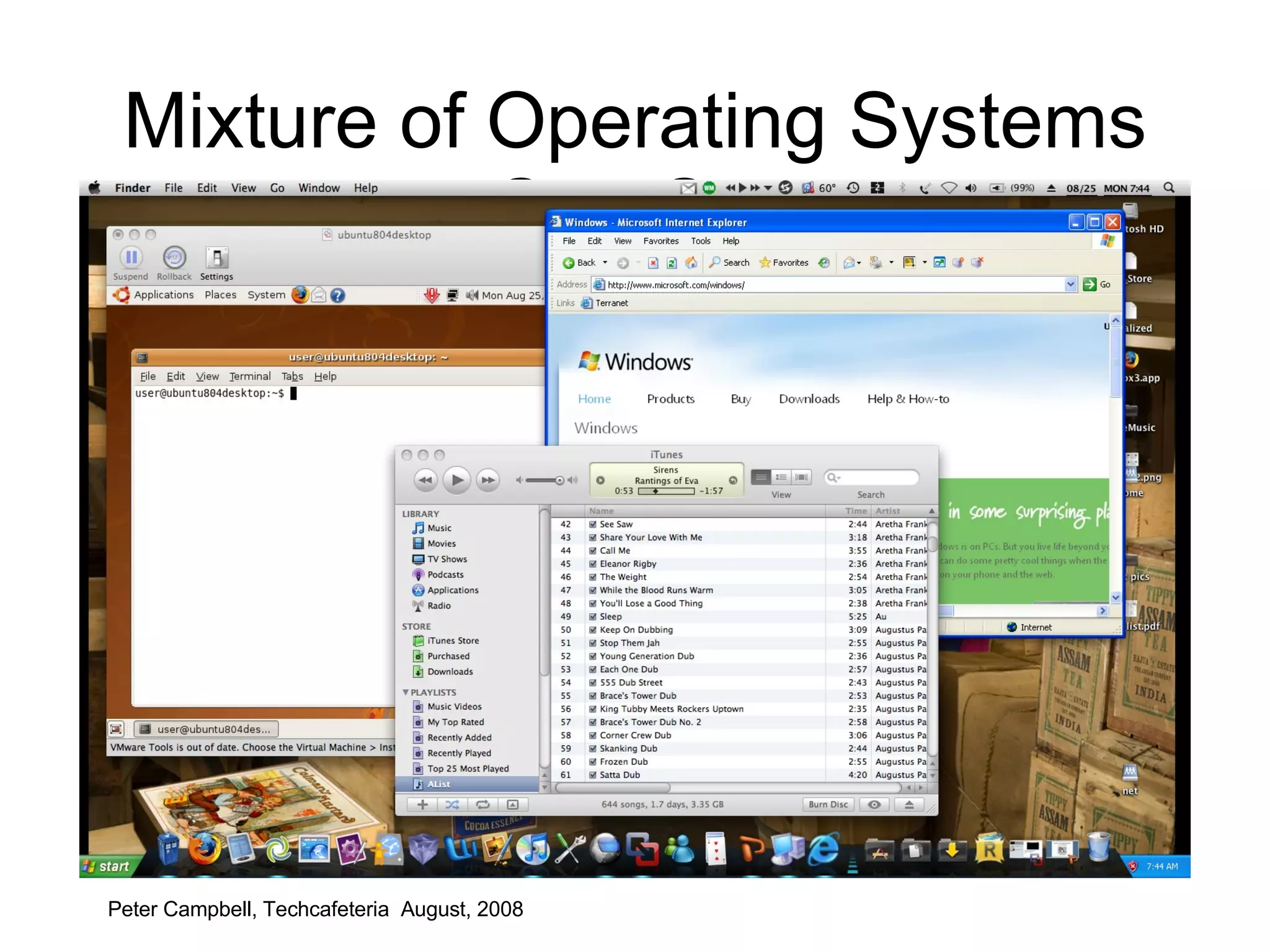Open the Products link on Windows page

pyautogui.click(x=671, y=399)
